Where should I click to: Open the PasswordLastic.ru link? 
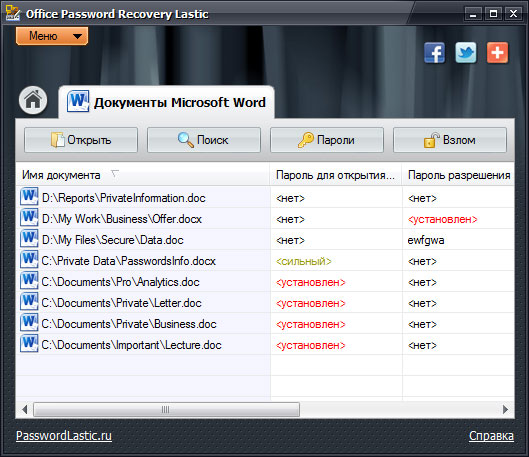[x=64, y=436]
